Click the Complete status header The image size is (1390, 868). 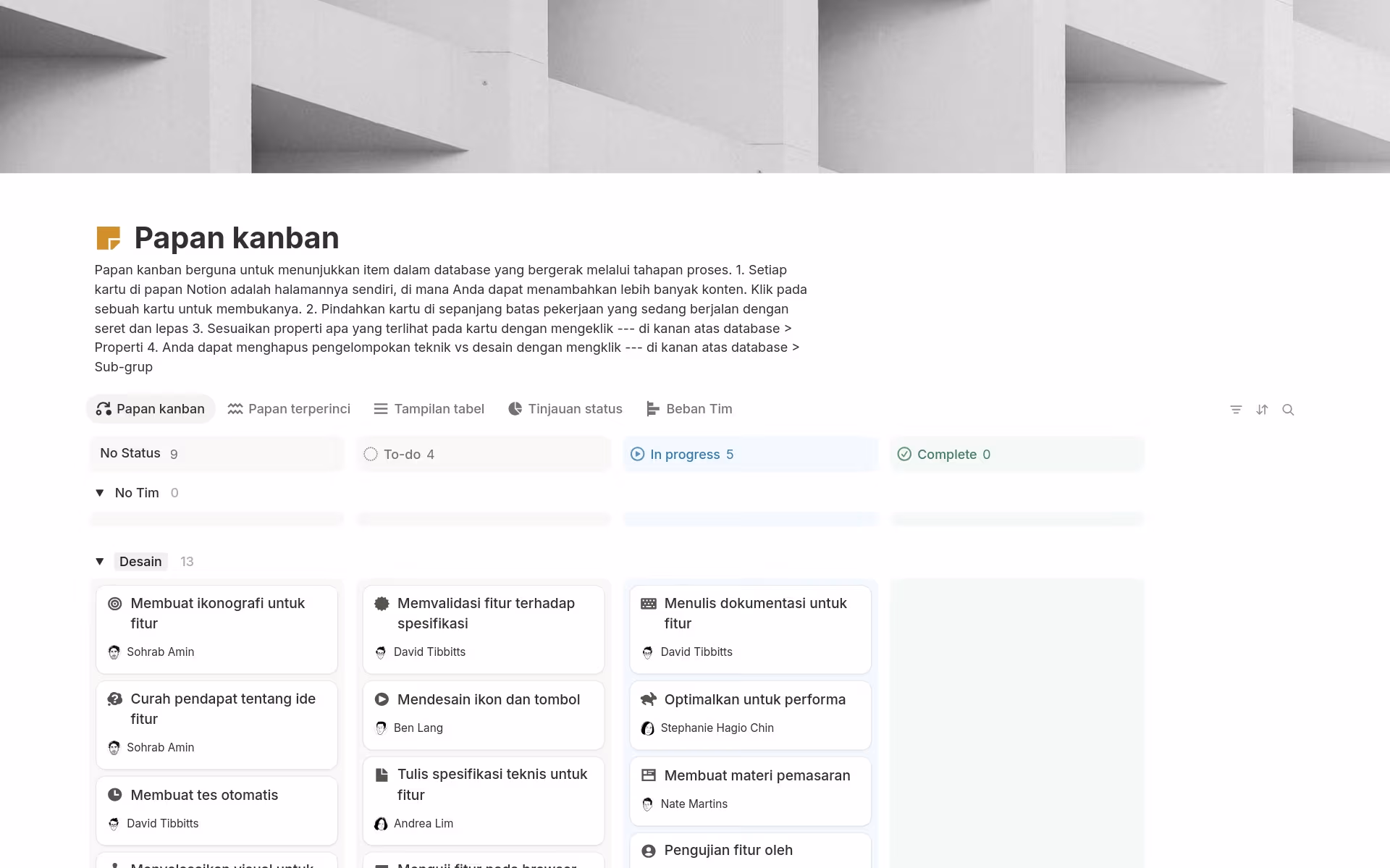pyautogui.click(x=946, y=455)
